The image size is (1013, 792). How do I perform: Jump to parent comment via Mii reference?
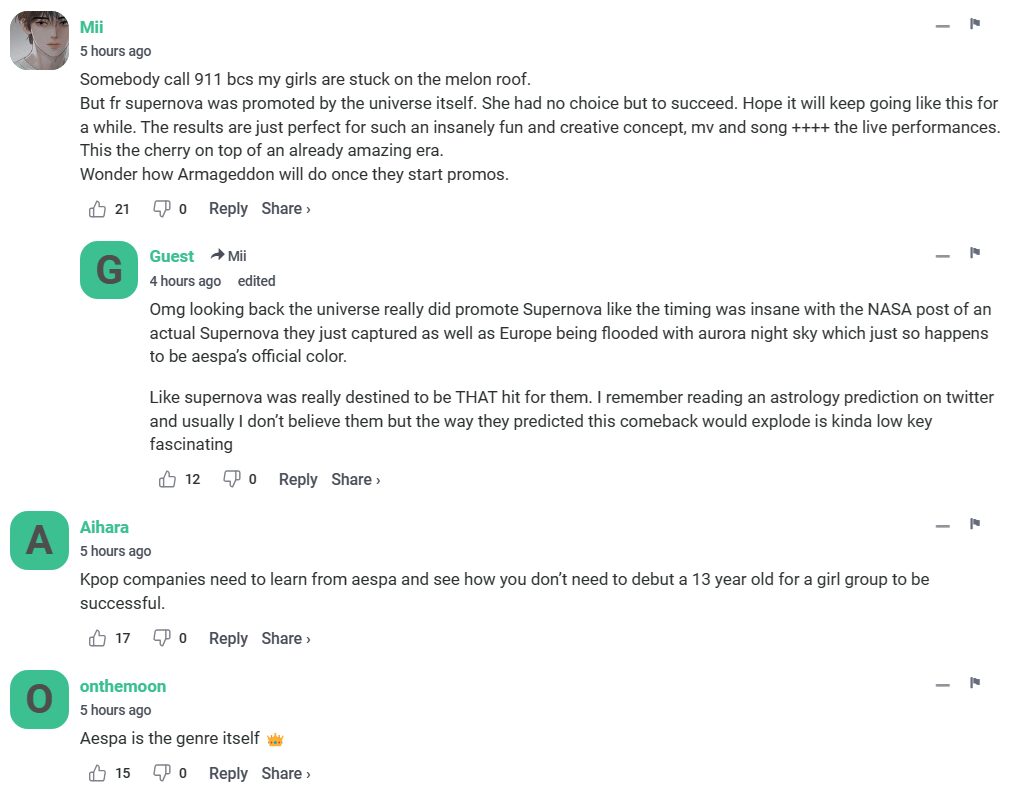(229, 256)
